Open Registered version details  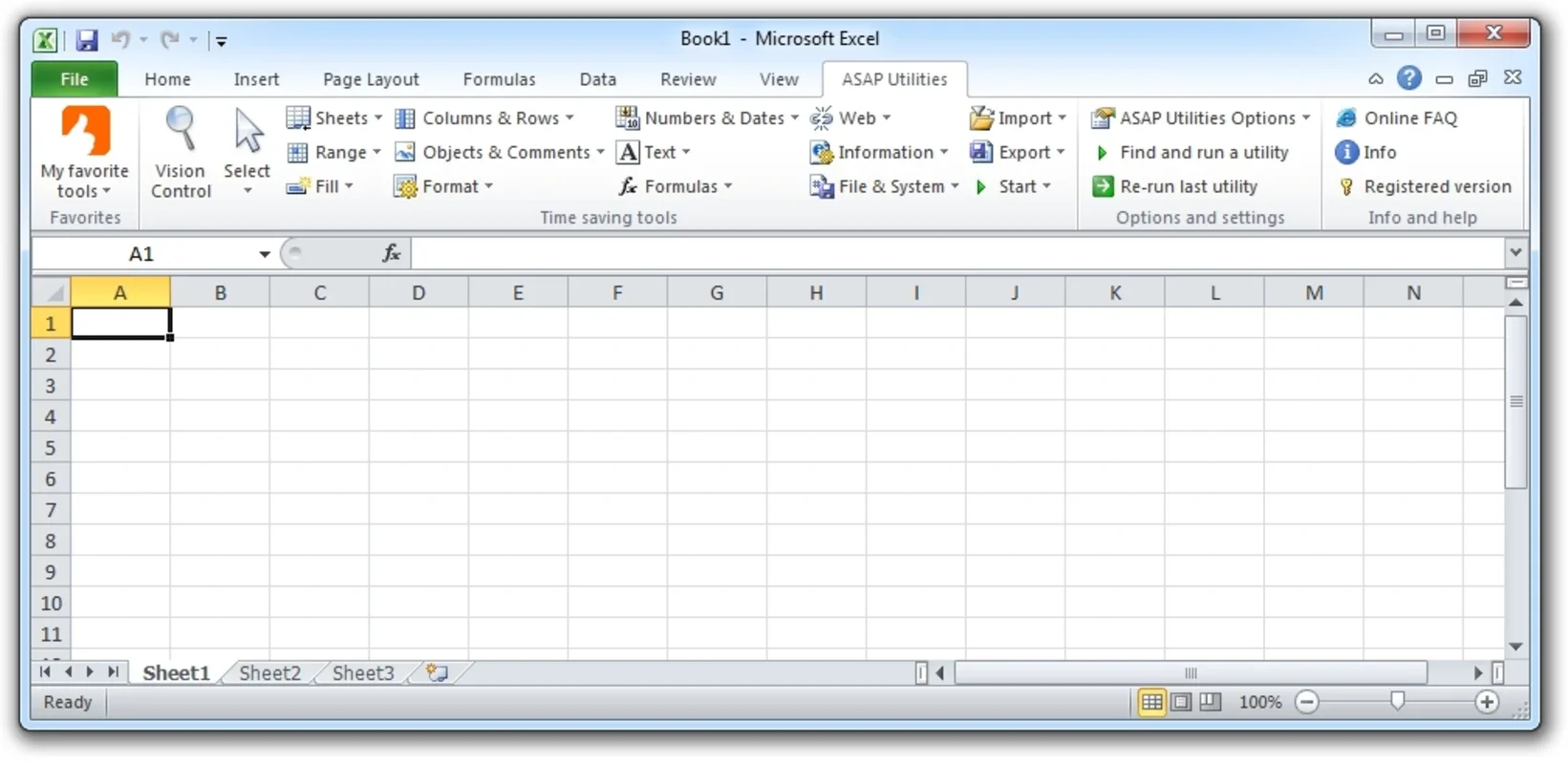point(1424,186)
